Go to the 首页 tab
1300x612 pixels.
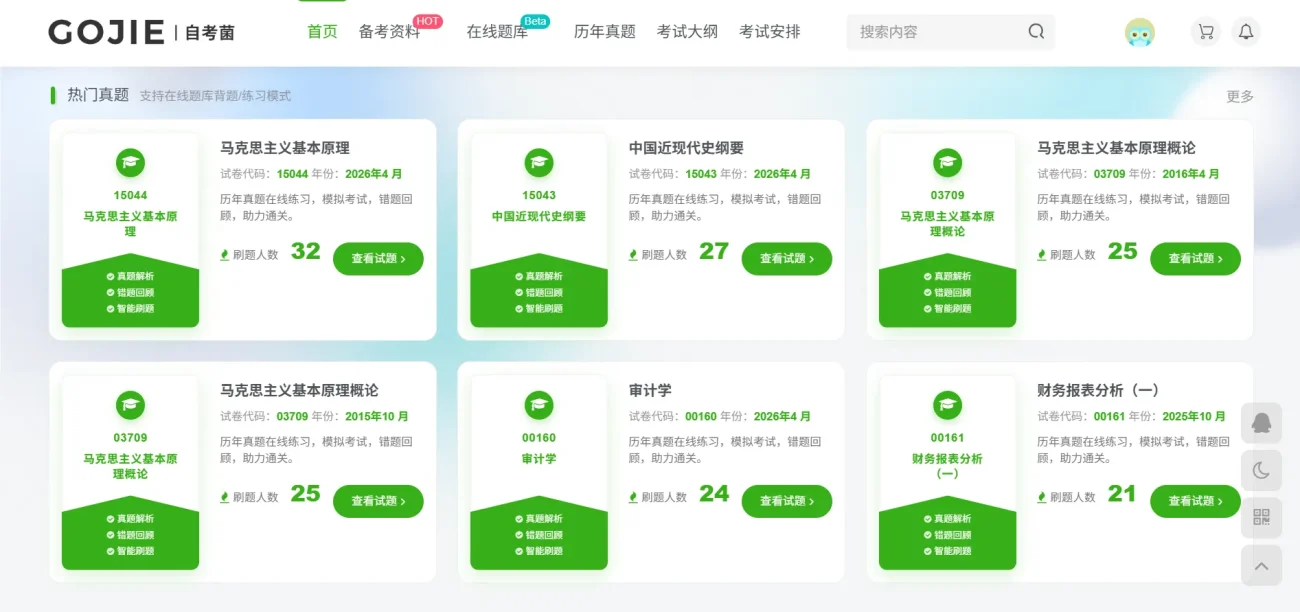tap(322, 31)
